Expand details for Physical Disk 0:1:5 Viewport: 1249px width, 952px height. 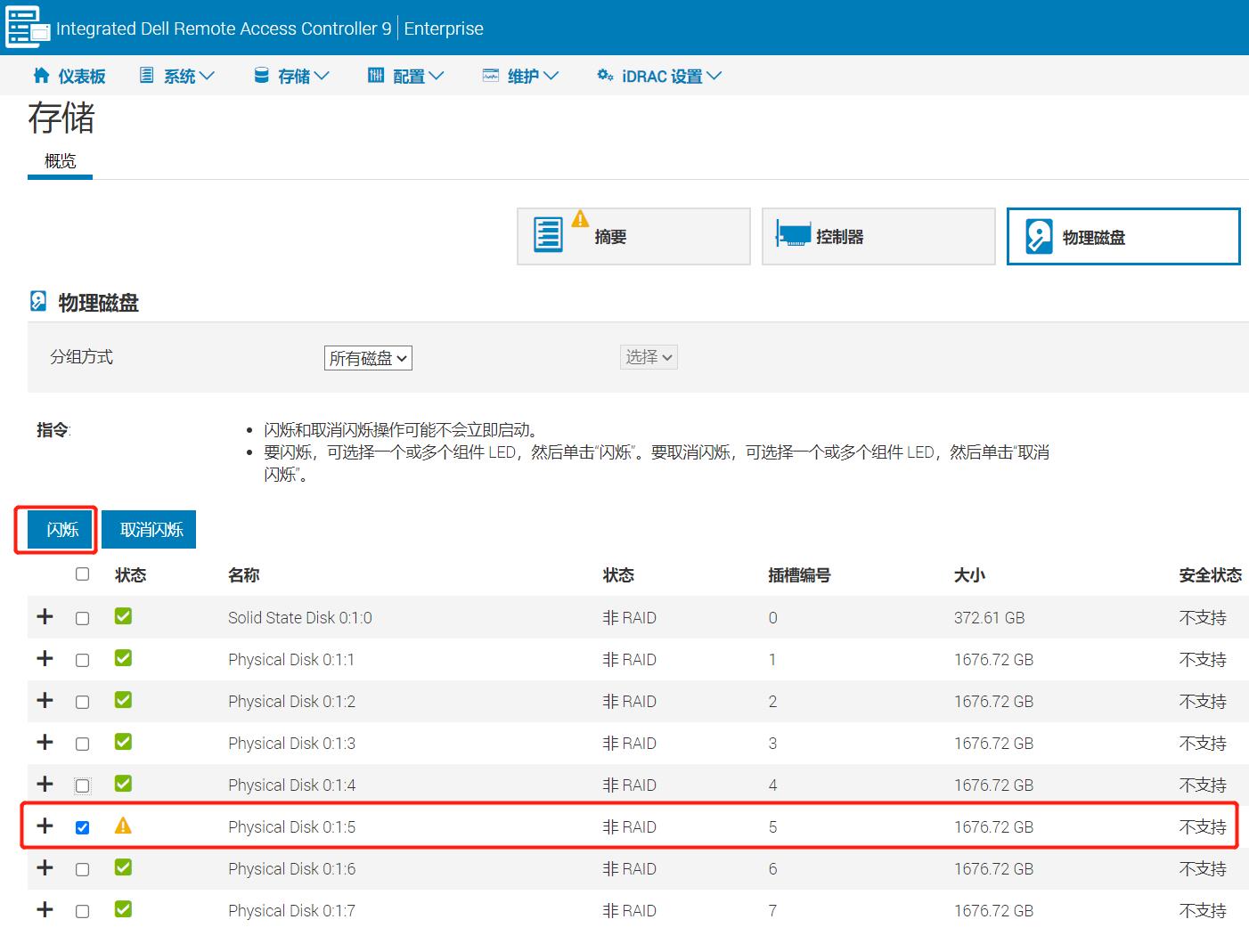click(x=45, y=826)
